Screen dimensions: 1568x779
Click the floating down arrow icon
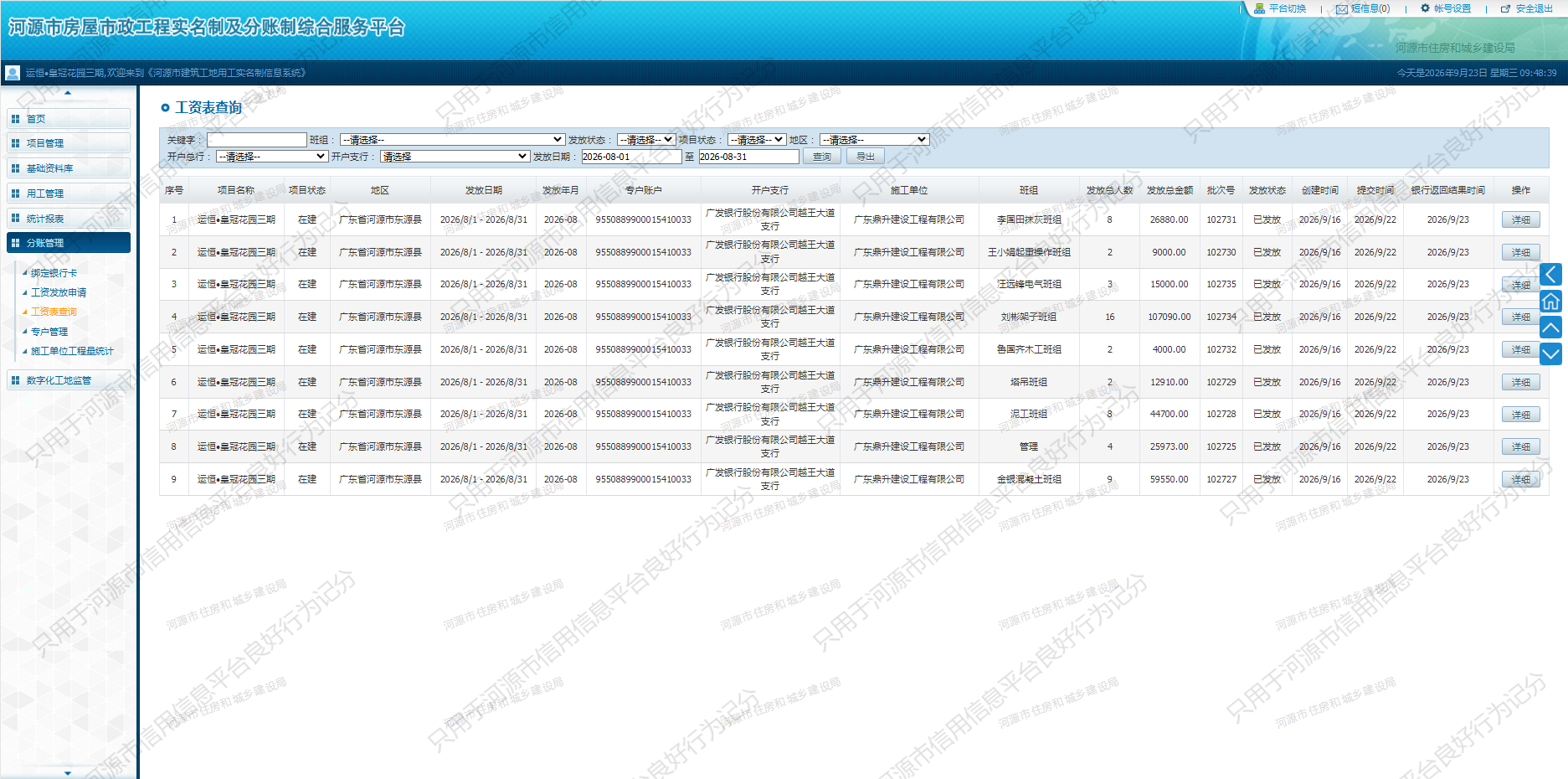pos(1551,354)
